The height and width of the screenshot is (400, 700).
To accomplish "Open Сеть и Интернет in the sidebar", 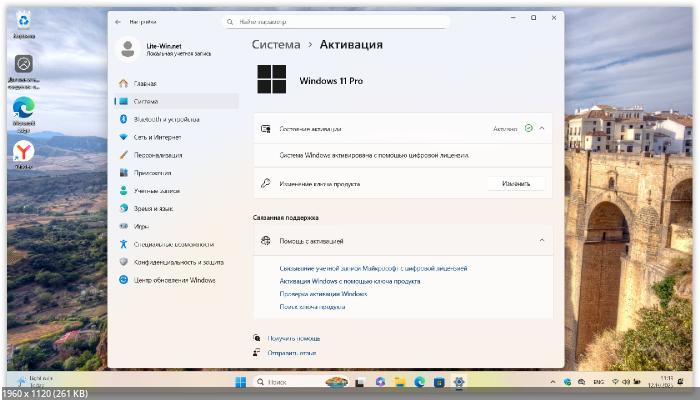I will 158,137.
